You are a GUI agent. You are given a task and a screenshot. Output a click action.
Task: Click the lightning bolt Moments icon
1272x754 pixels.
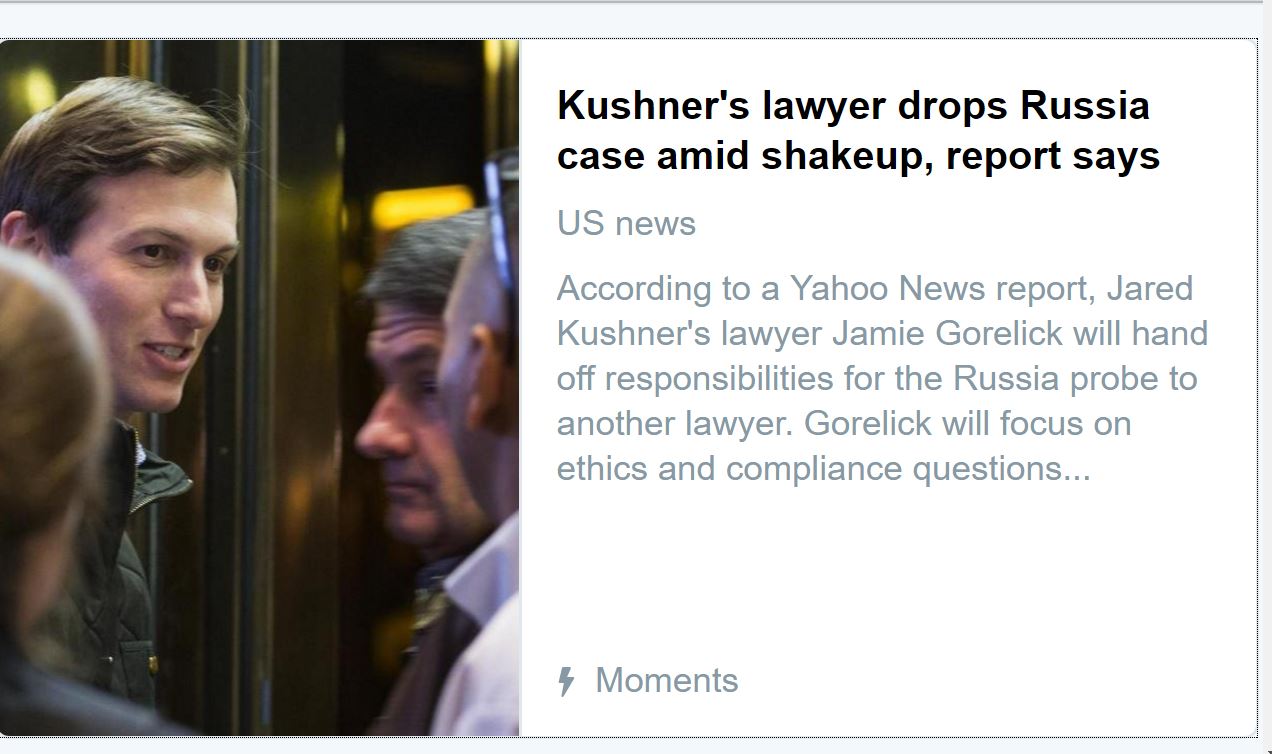[566, 681]
